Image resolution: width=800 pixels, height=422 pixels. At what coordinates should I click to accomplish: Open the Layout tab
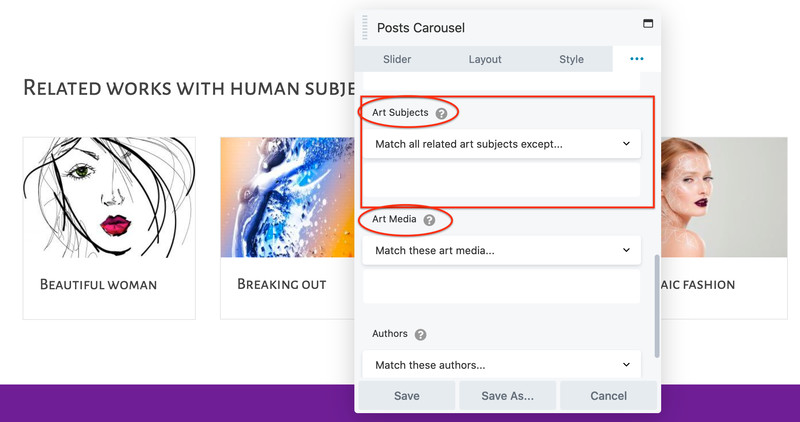pos(485,59)
